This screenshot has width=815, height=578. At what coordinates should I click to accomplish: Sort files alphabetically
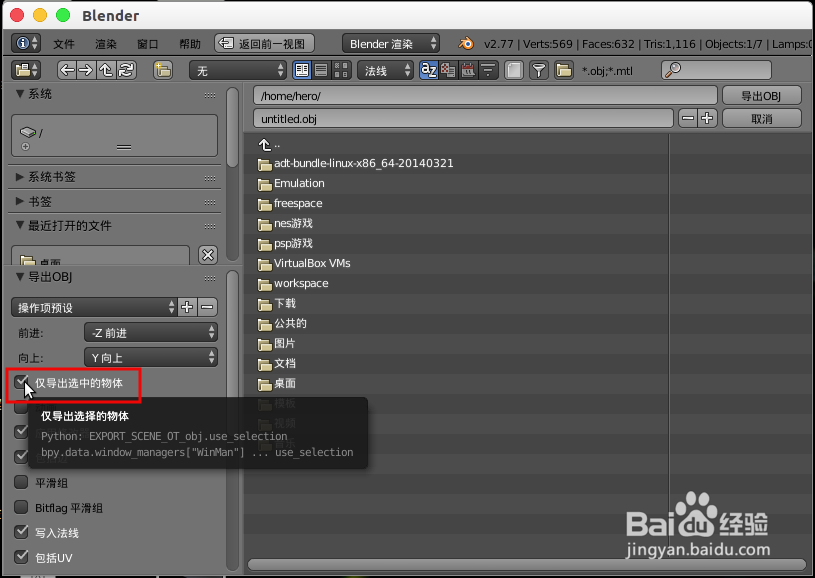point(428,70)
